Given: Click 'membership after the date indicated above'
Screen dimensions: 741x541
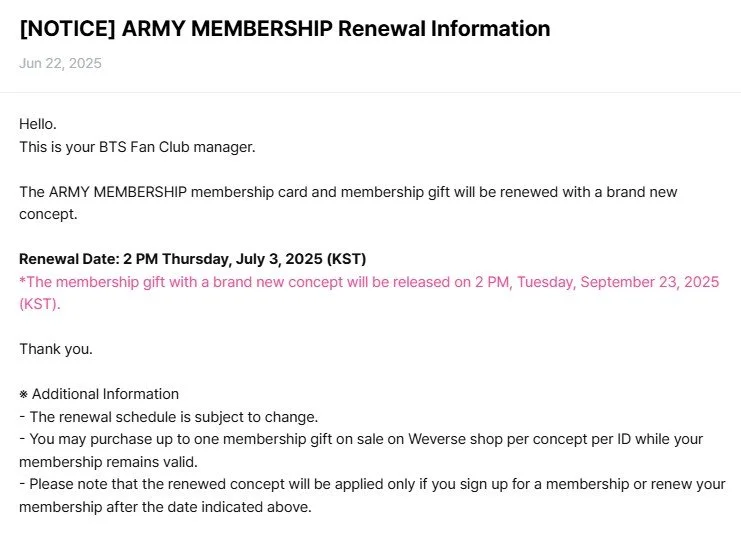Looking at the screenshot, I should pyautogui.click(x=165, y=507).
